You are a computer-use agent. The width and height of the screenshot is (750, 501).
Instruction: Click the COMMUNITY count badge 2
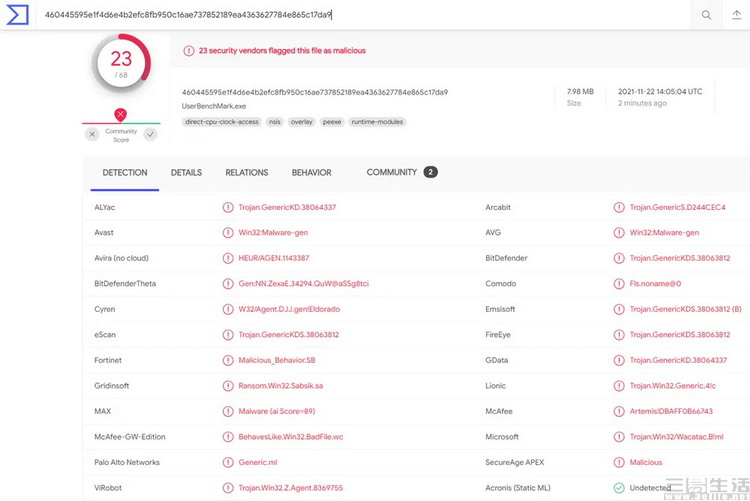click(430, 172)
